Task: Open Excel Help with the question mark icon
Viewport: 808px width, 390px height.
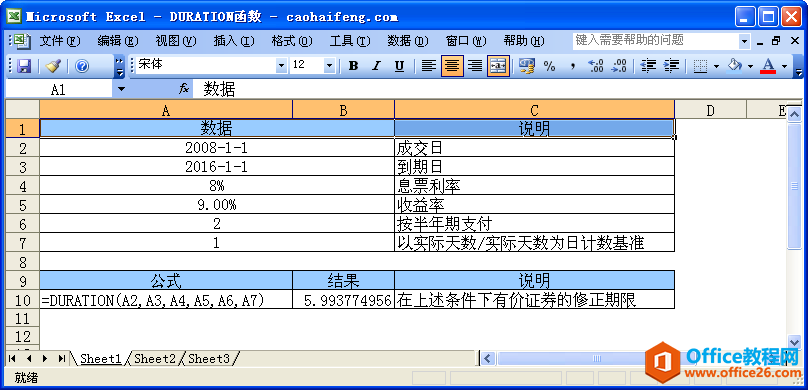Action: click(82, 66)
